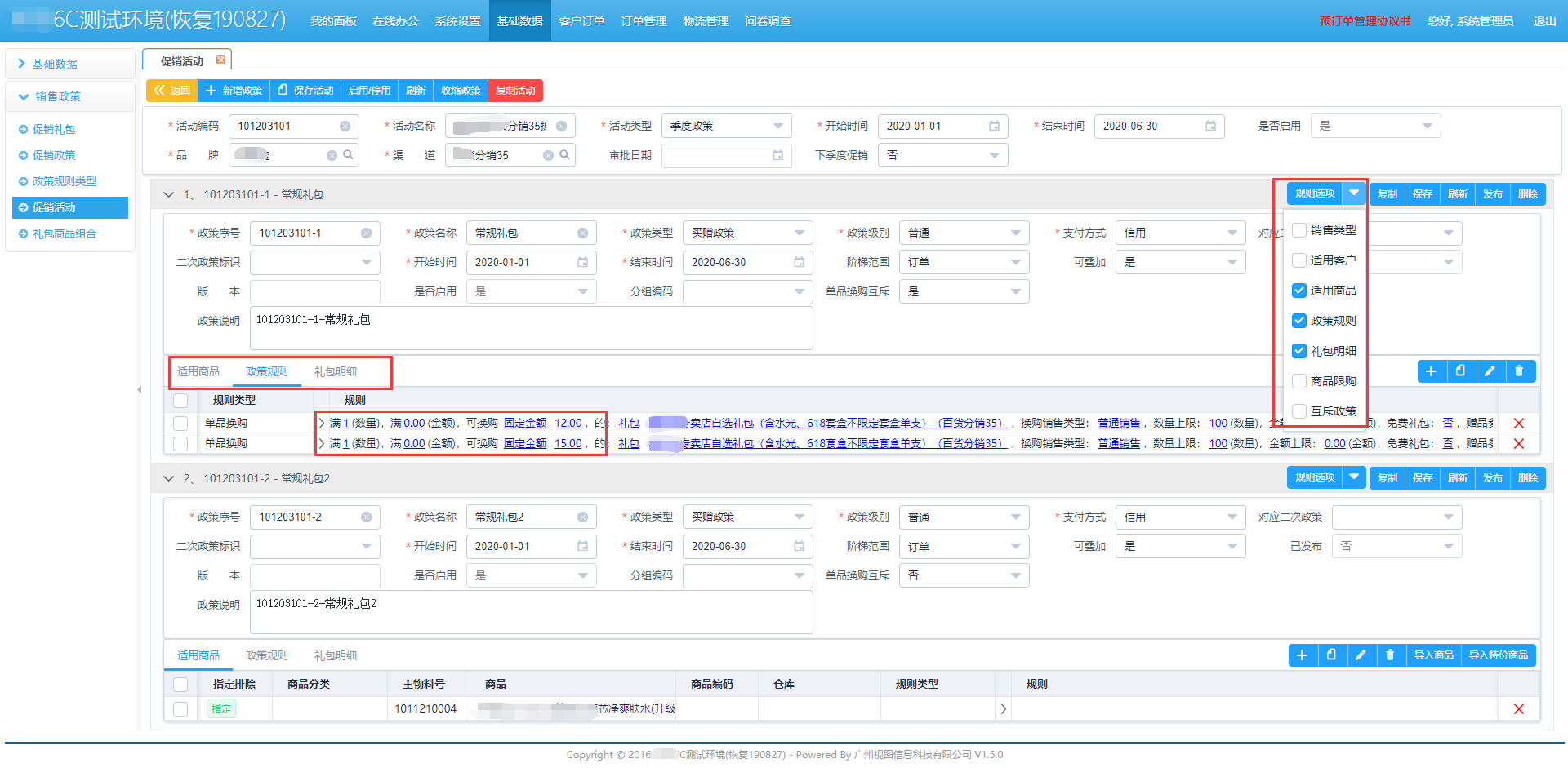Expand the 1011210004 row rule arrow

(1003, 708)
